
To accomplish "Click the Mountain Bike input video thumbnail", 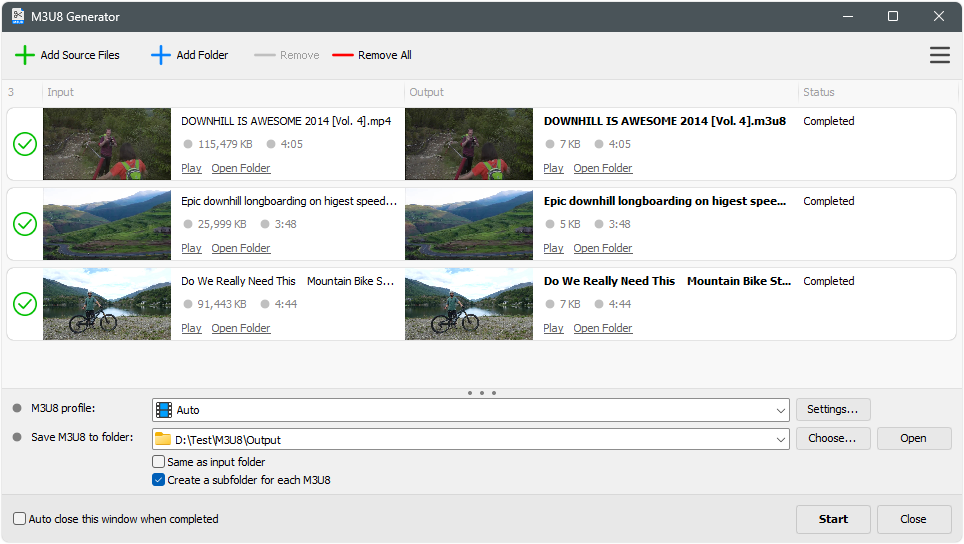I will tap(107, 304).
